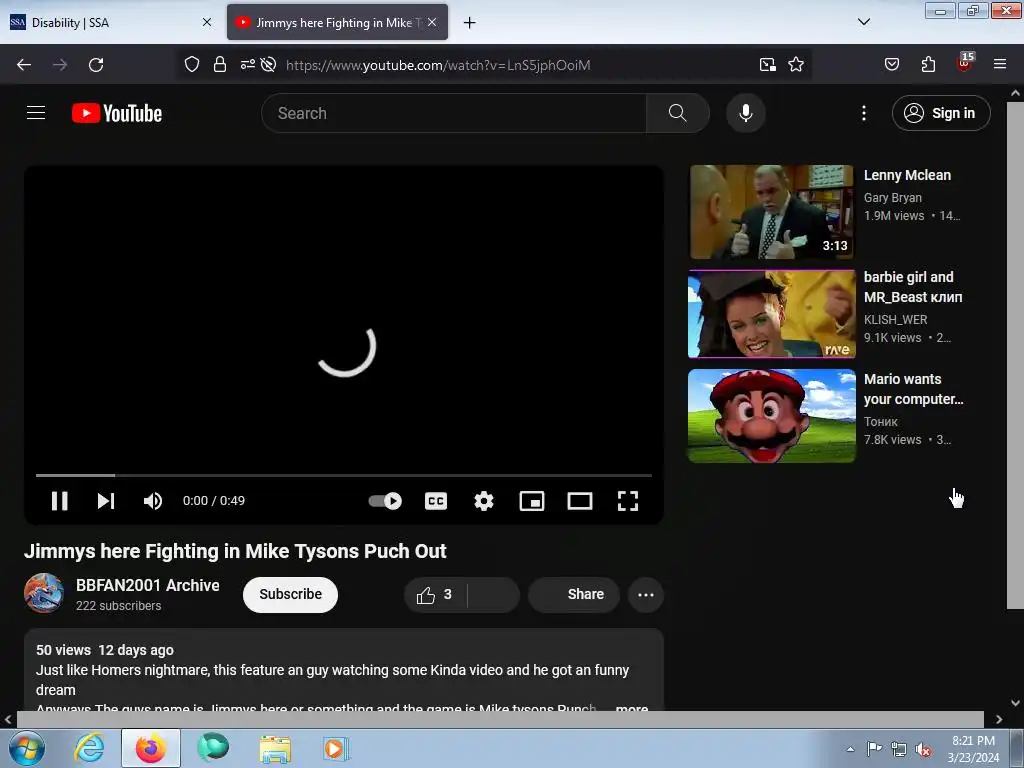Image resolution: width=1024 pixels, height=768 pixels.
Task: Open Mario wants your computer thumbnail
Action: coord(771,416)
